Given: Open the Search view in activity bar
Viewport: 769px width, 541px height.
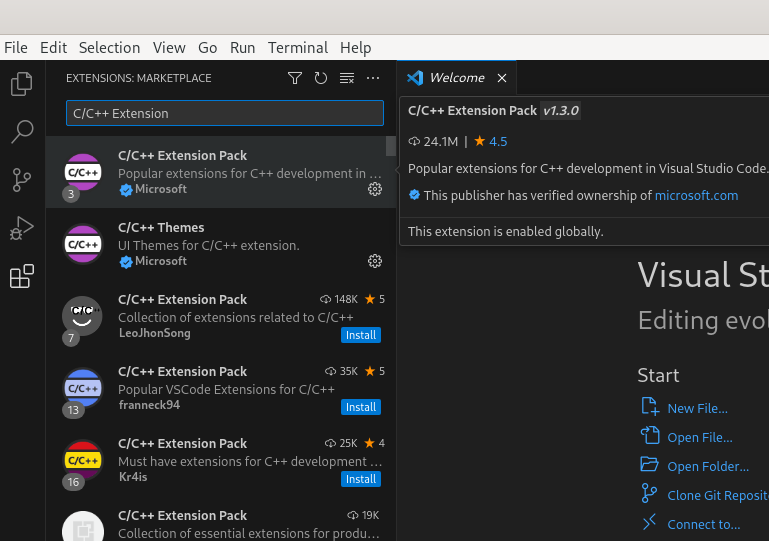Looking at the screenshot, I should point(21,132).
